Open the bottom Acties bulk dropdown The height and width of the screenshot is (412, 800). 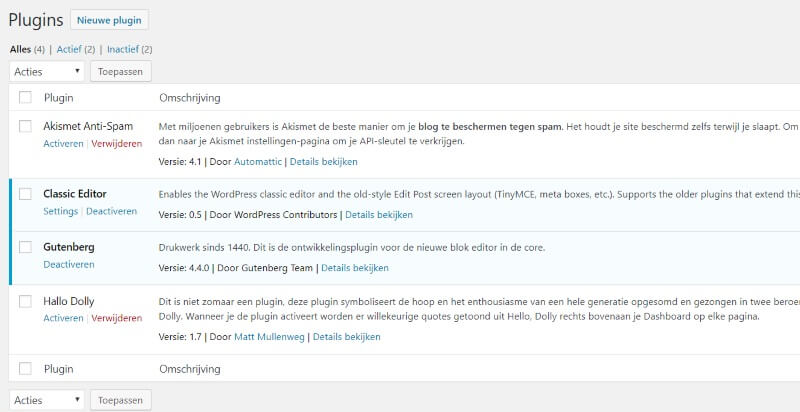[x=46, y=400]
